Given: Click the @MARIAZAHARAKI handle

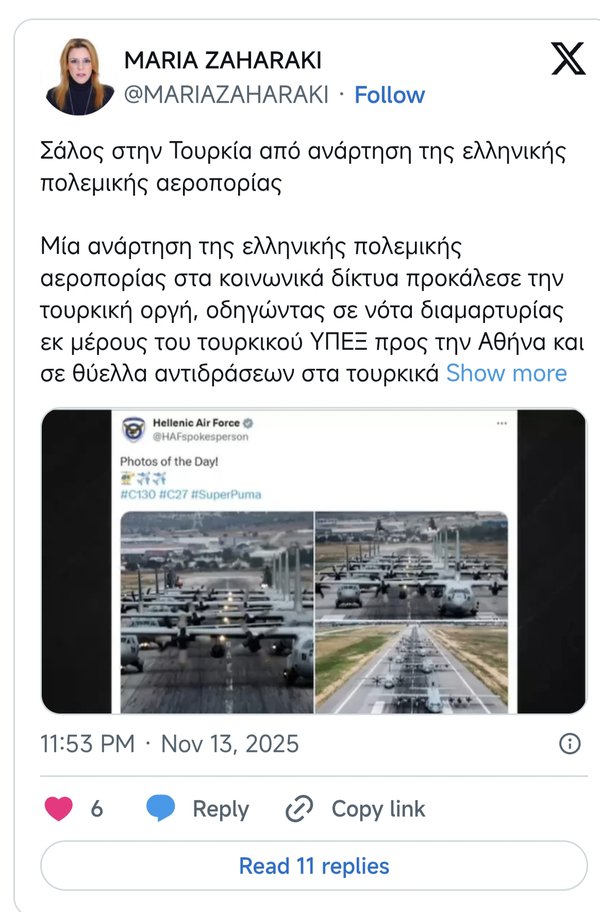Looking at the screenshot, I should 226,95.
